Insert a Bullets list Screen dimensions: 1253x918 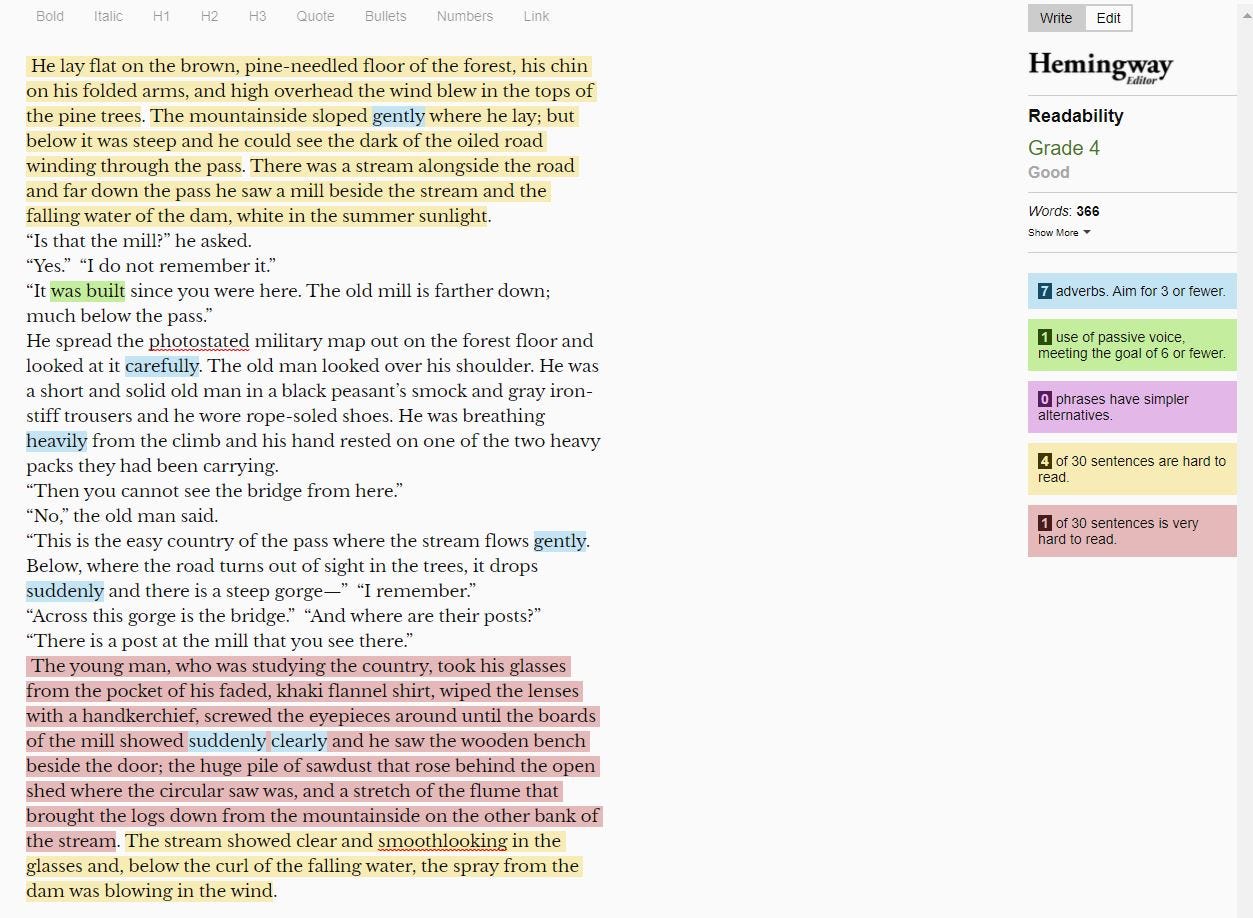(x=385, y=16)
